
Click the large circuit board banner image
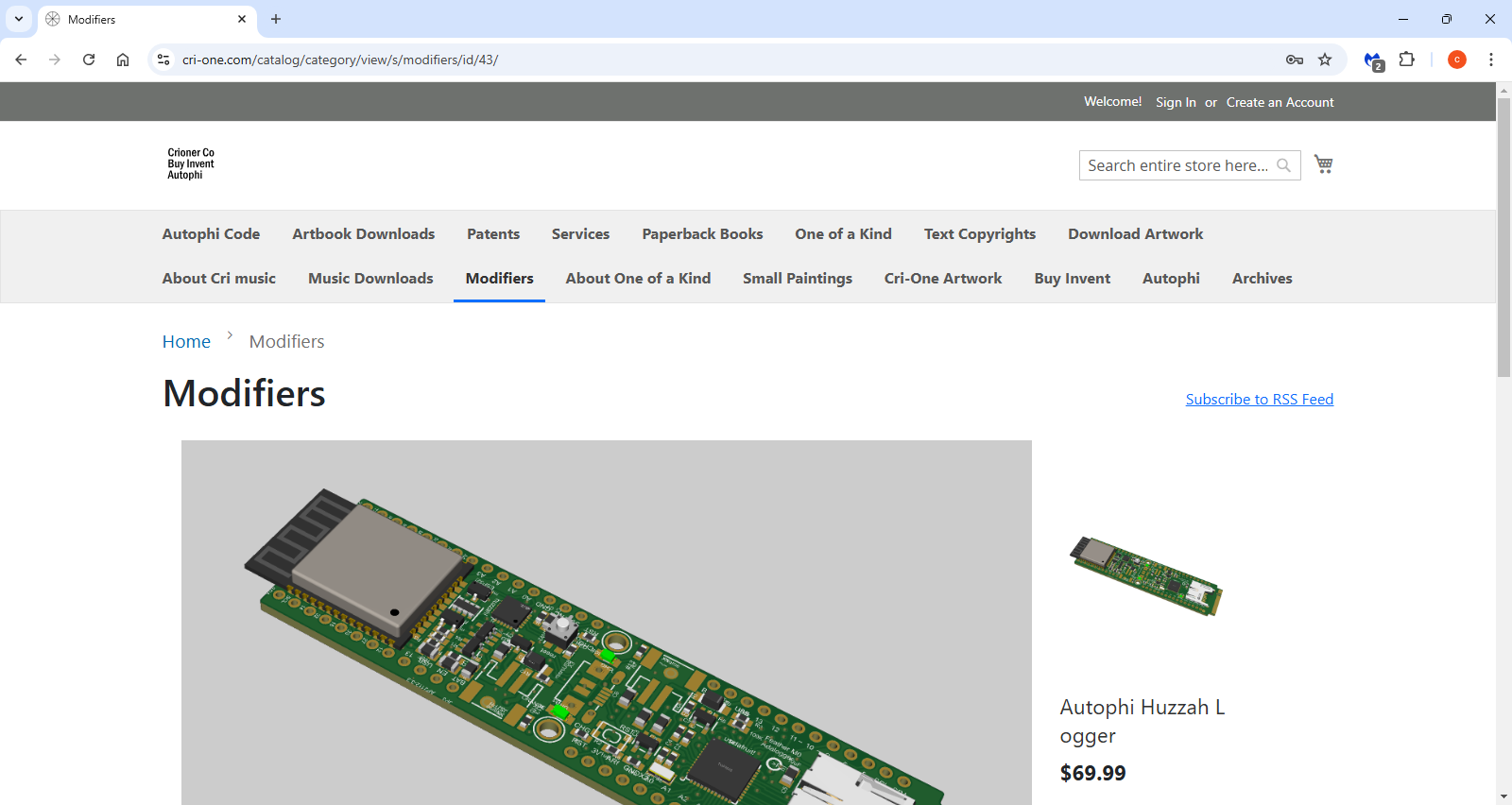point(607,623)
